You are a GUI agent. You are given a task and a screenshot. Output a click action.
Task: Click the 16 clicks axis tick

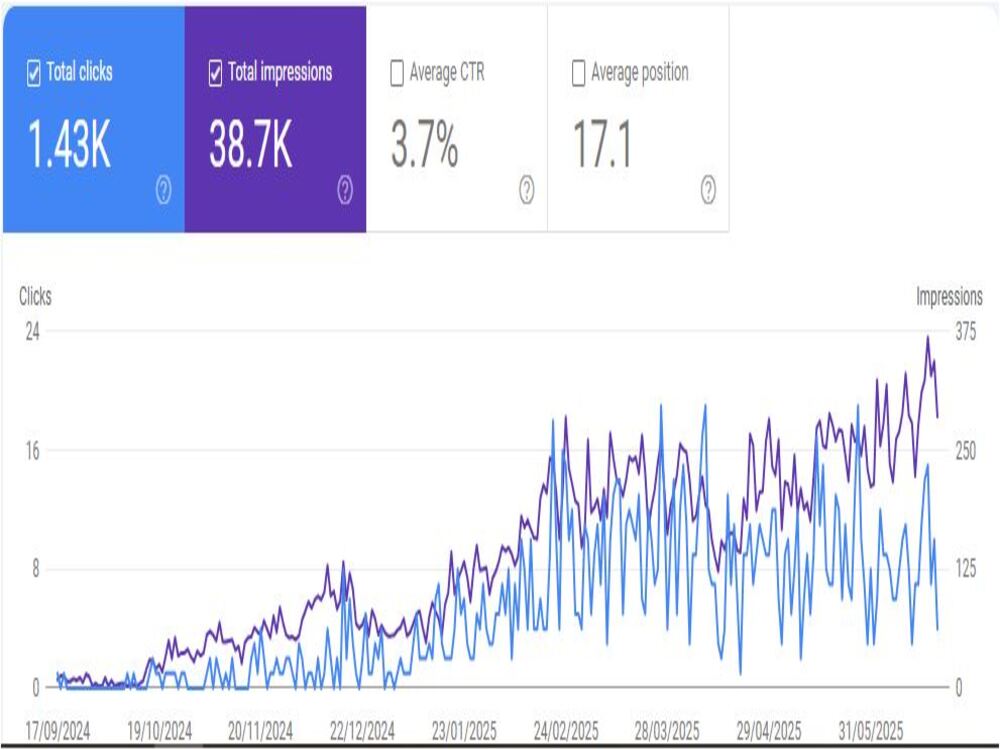coord(33,451)
